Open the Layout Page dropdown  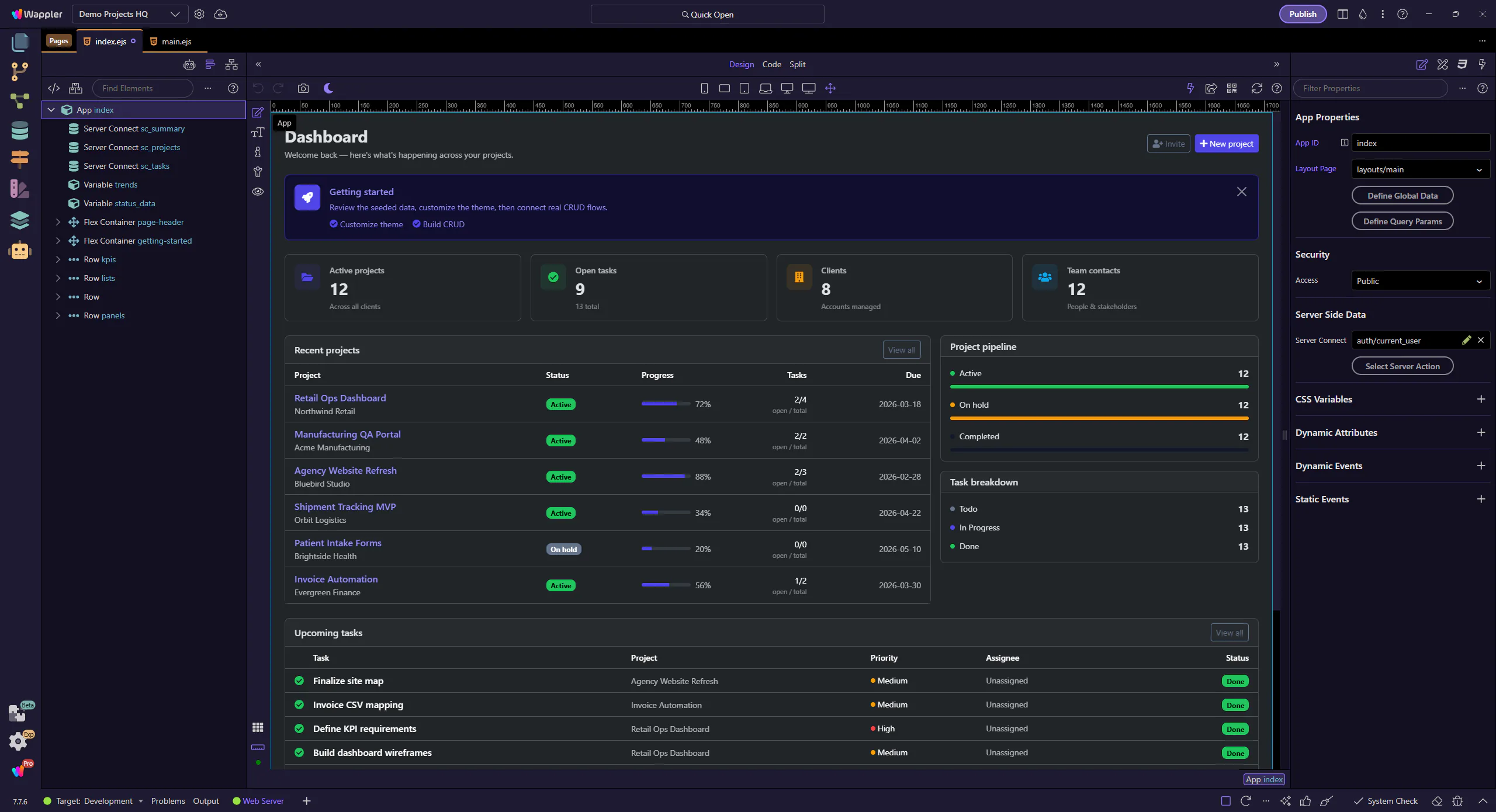(x=1419, y=169)
